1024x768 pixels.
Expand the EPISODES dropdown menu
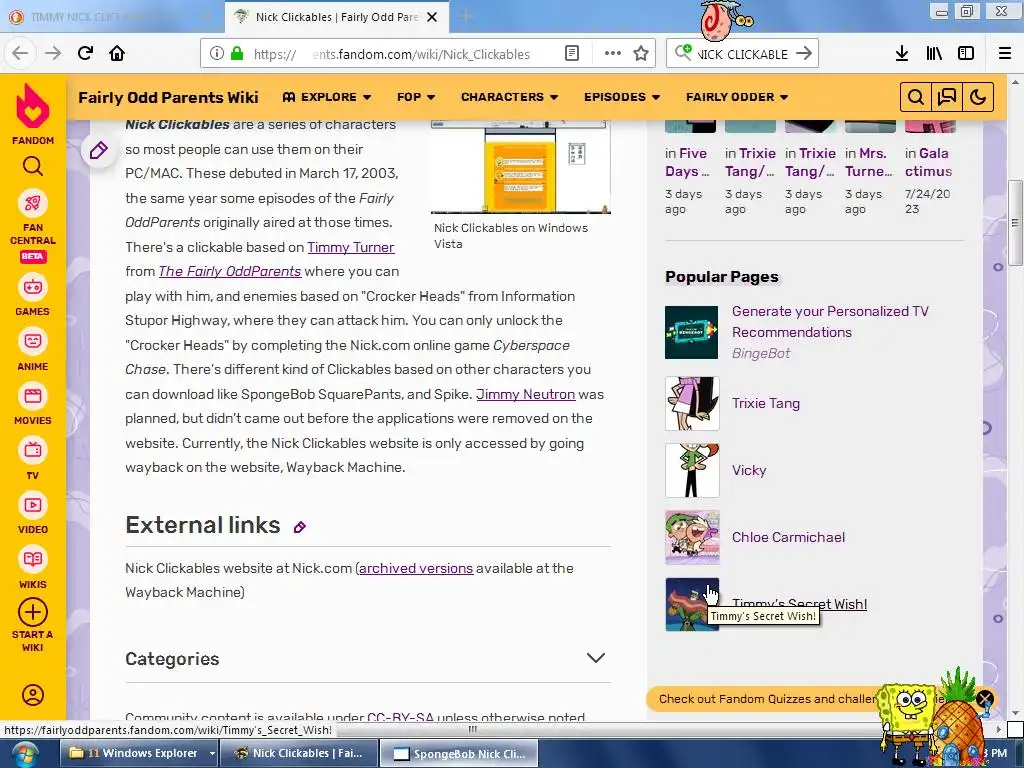click(622, 97)
